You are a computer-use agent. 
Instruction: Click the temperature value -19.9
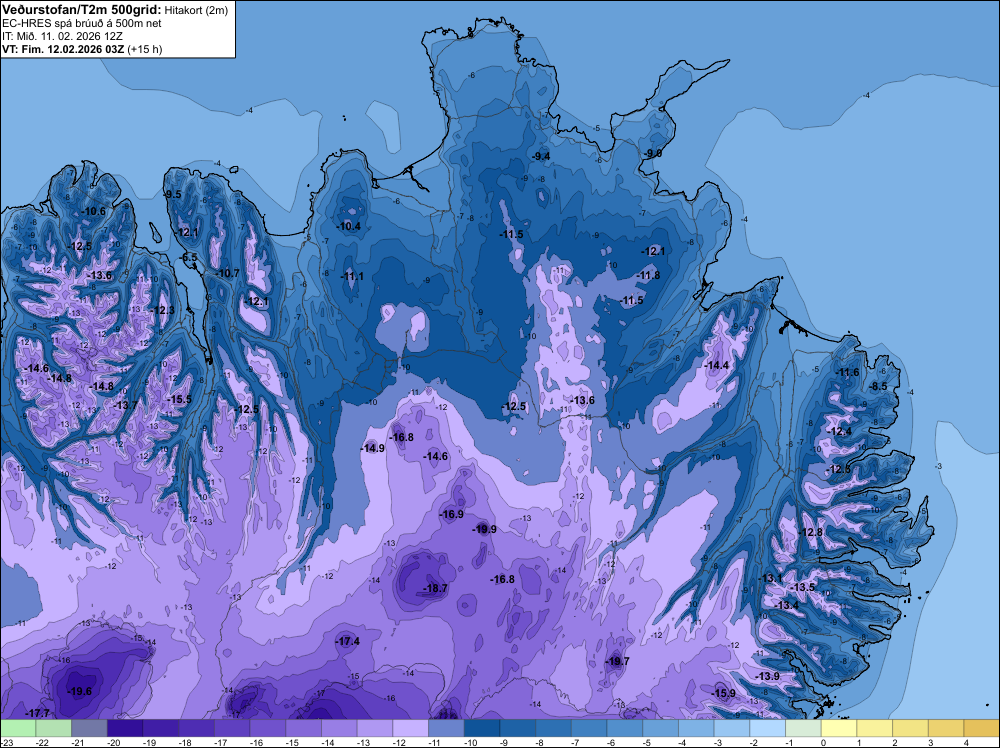[x=485, y=529]
